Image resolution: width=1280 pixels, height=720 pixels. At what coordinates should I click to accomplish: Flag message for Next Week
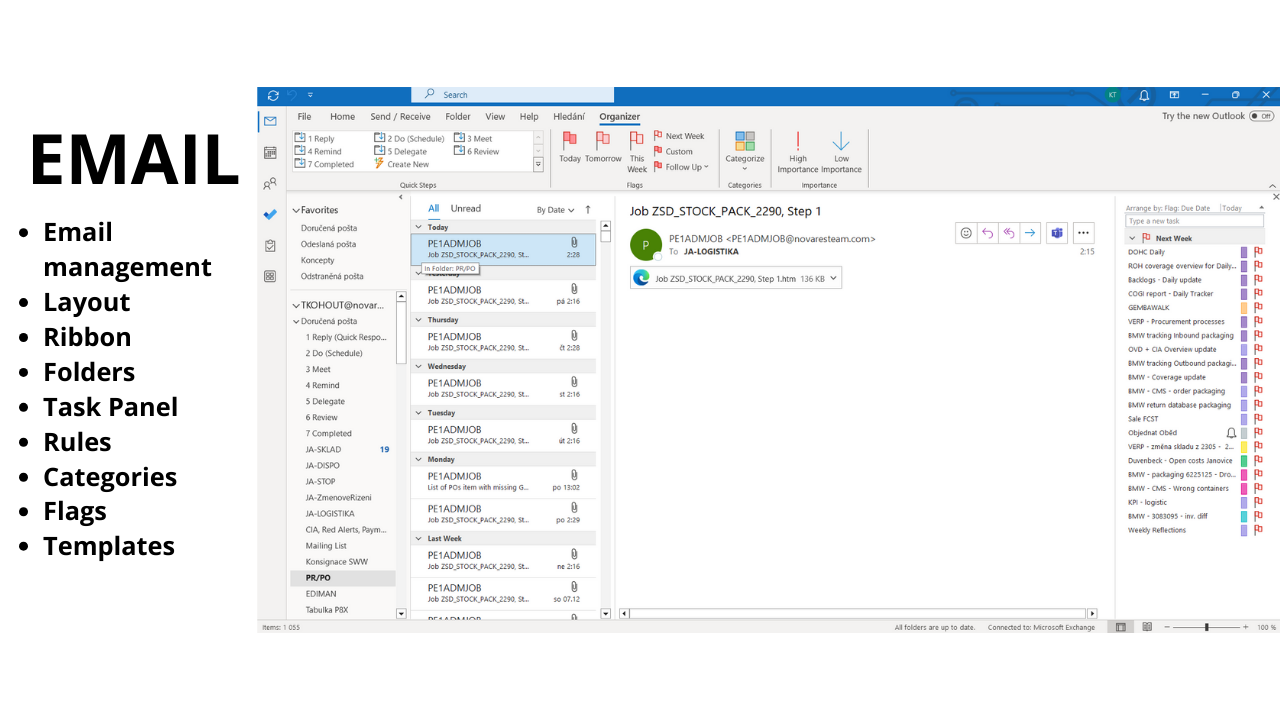[x=679, y=136]
